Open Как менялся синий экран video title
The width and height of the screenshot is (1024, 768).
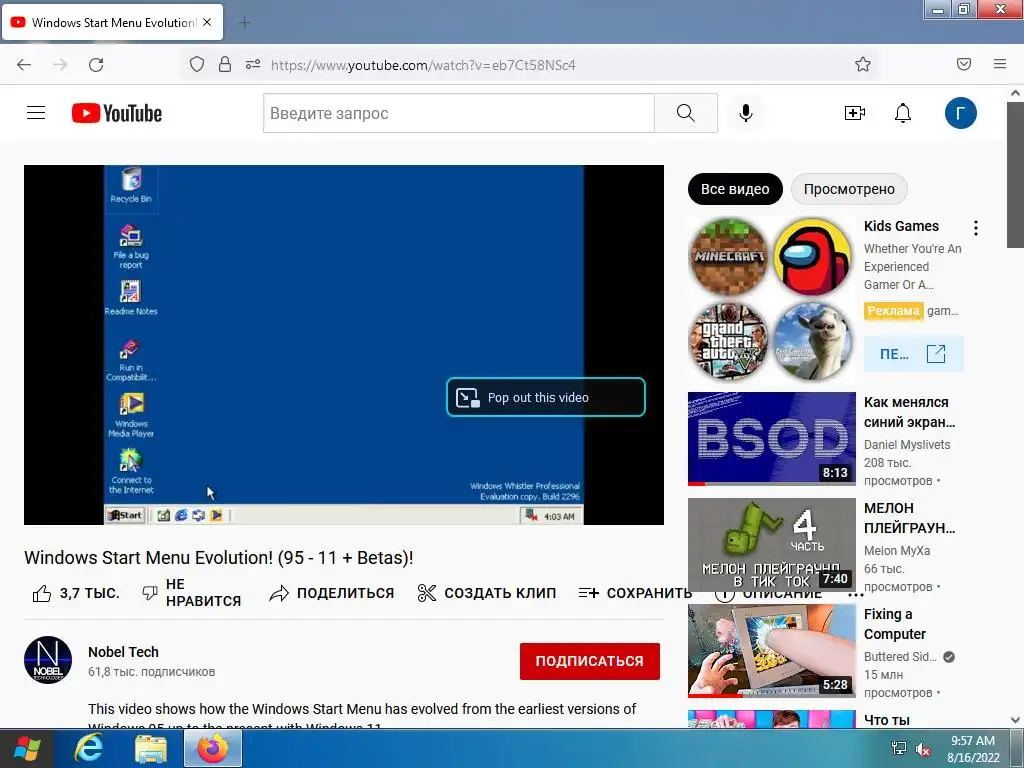pyautogui.click(x=909, y=412)
